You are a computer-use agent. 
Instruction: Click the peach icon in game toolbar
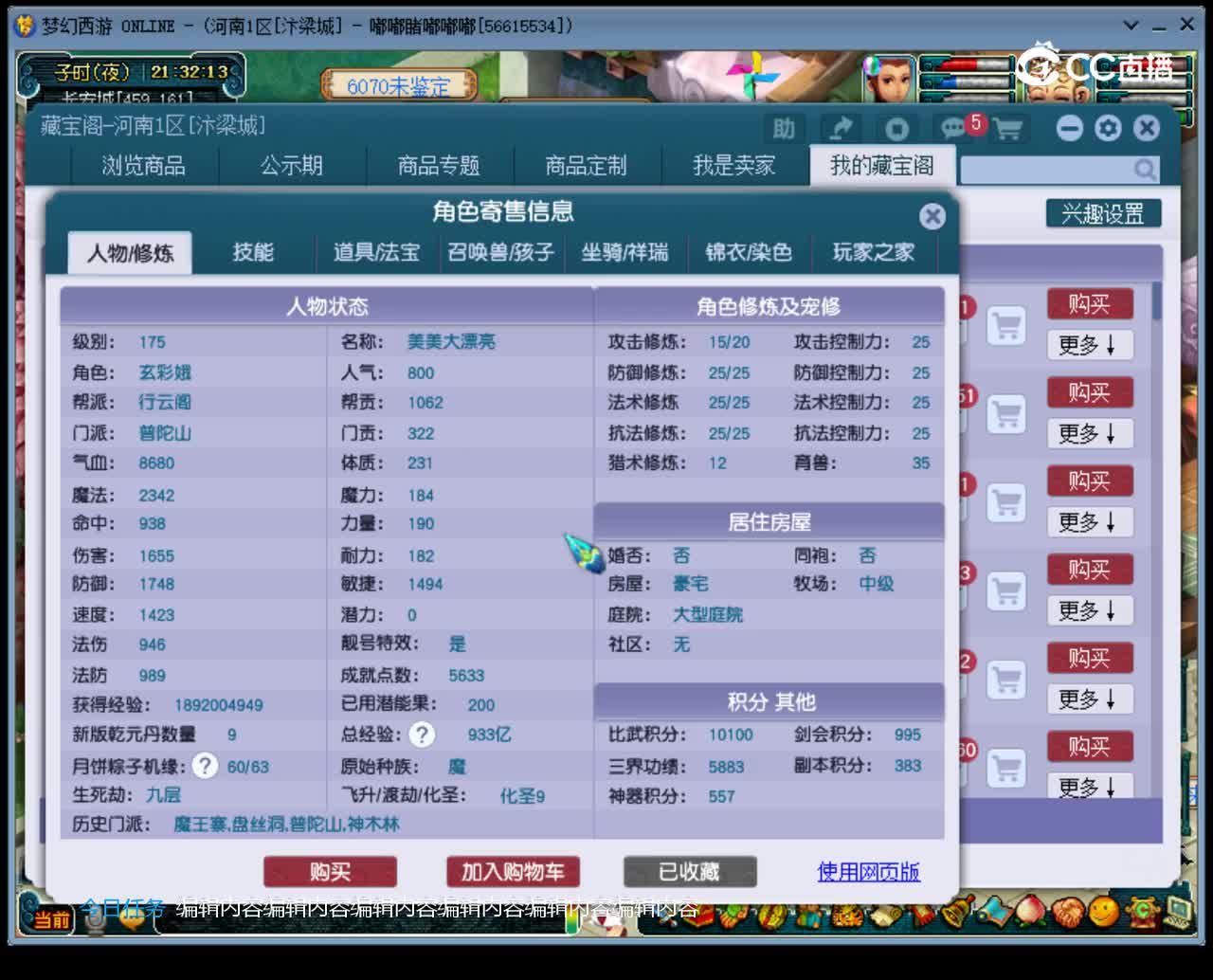[1032, 912]
